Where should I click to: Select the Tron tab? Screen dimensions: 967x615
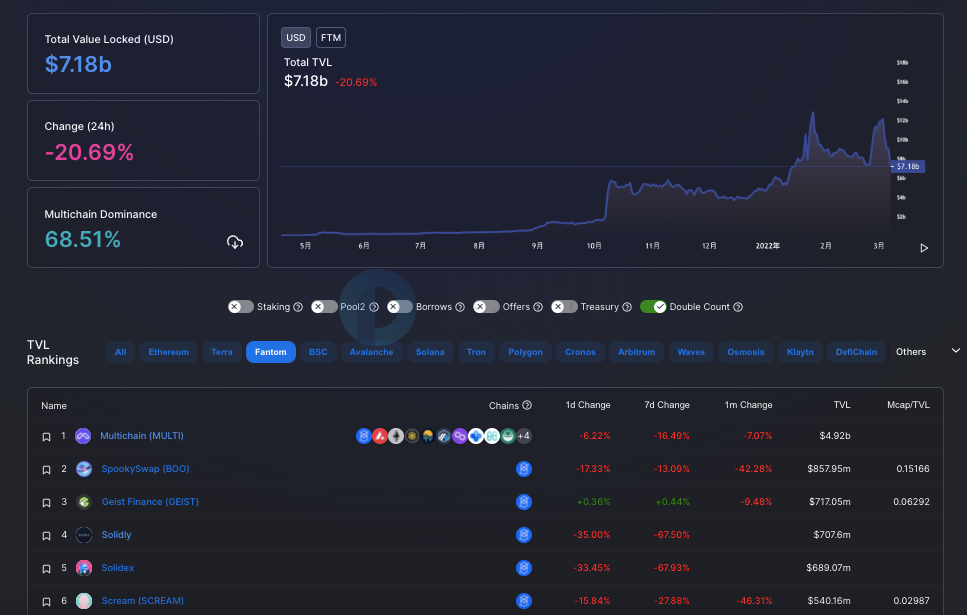(x=476, y=352)
